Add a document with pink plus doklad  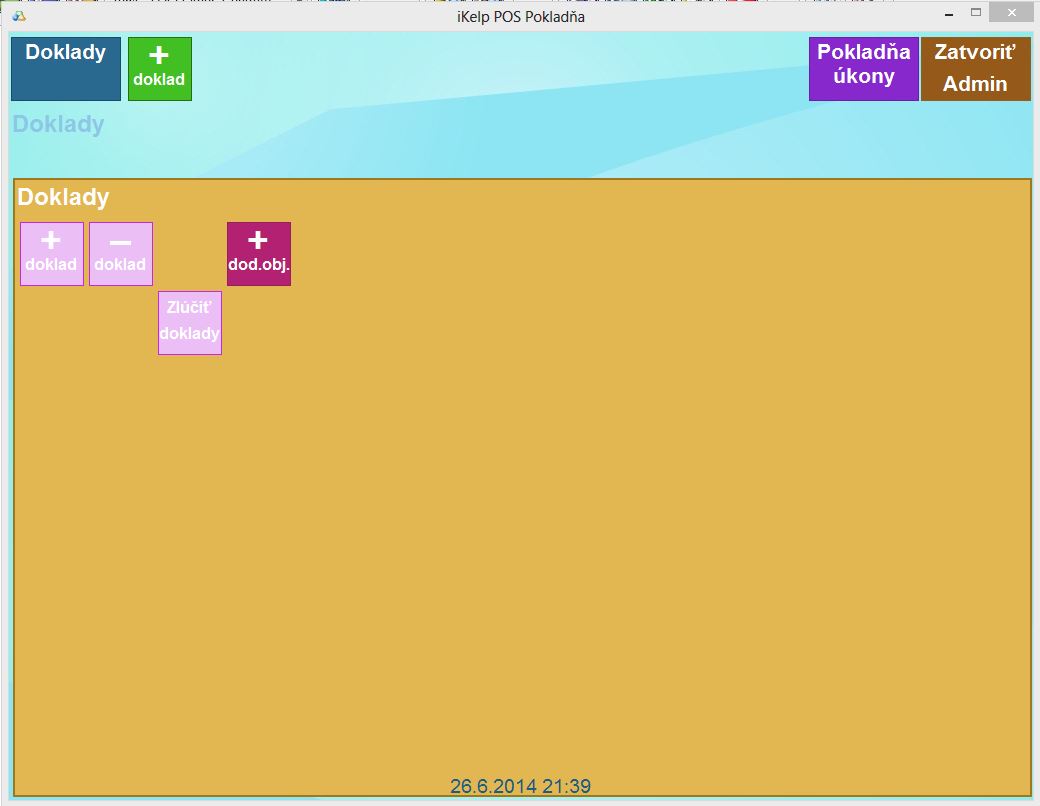point(52,254)
